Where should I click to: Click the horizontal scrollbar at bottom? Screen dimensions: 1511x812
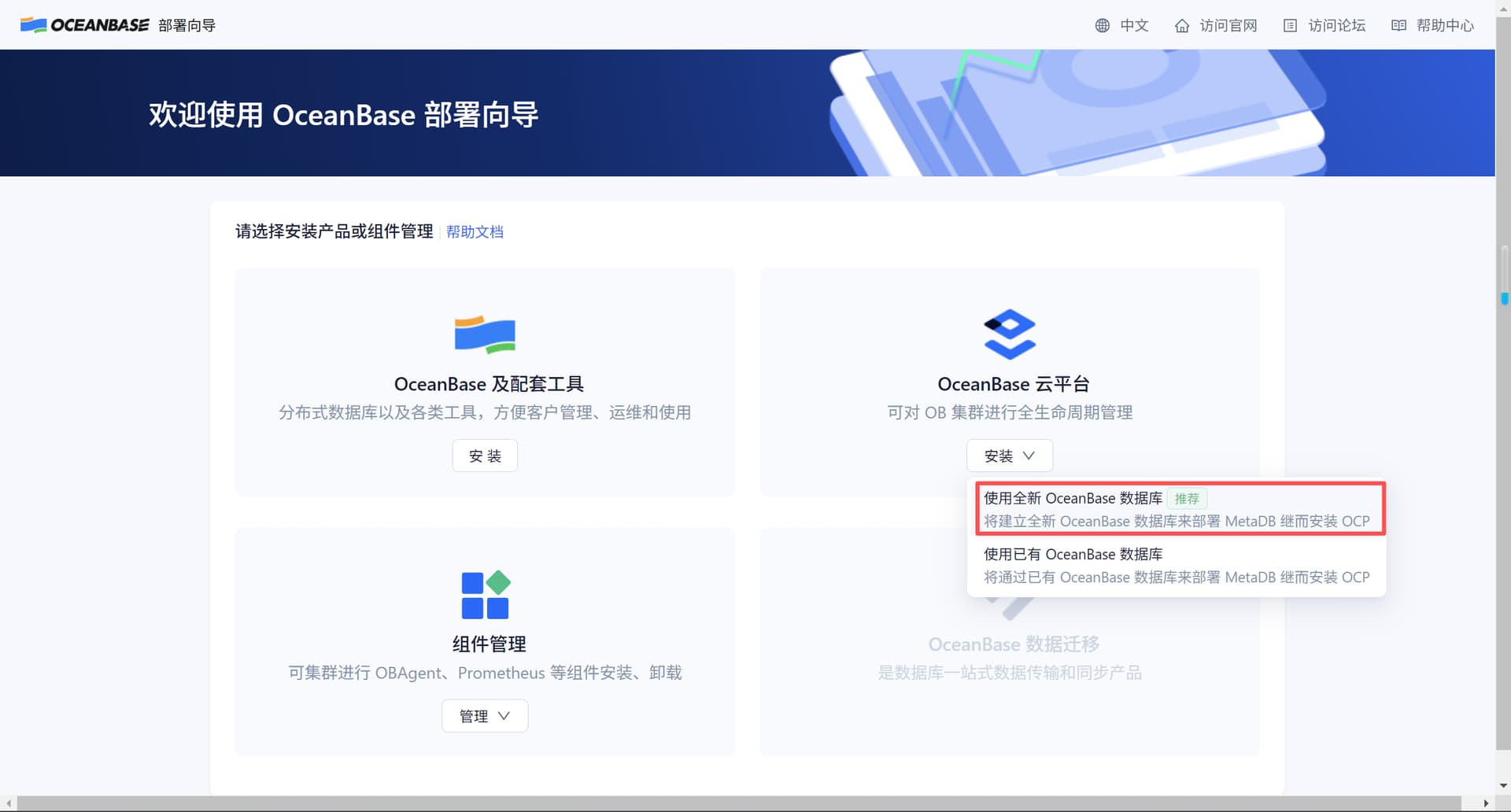pyautogui.click(x=738, y=803)
